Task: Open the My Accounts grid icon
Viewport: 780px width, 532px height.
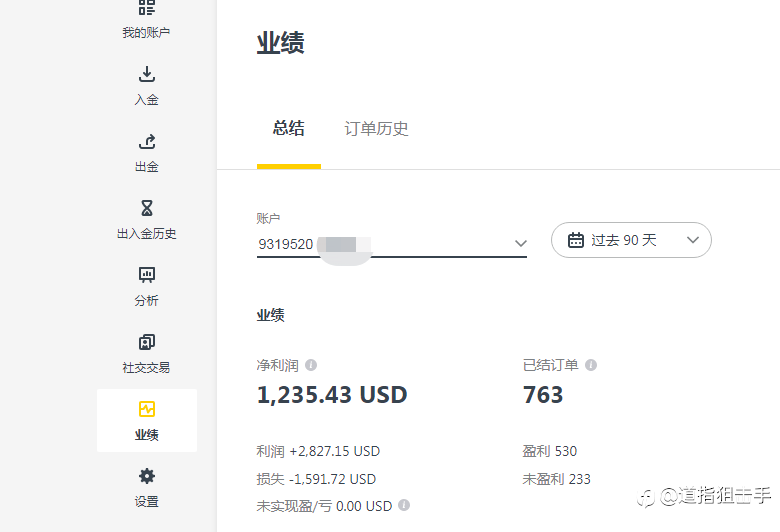Action: click(x=147, y=8)
